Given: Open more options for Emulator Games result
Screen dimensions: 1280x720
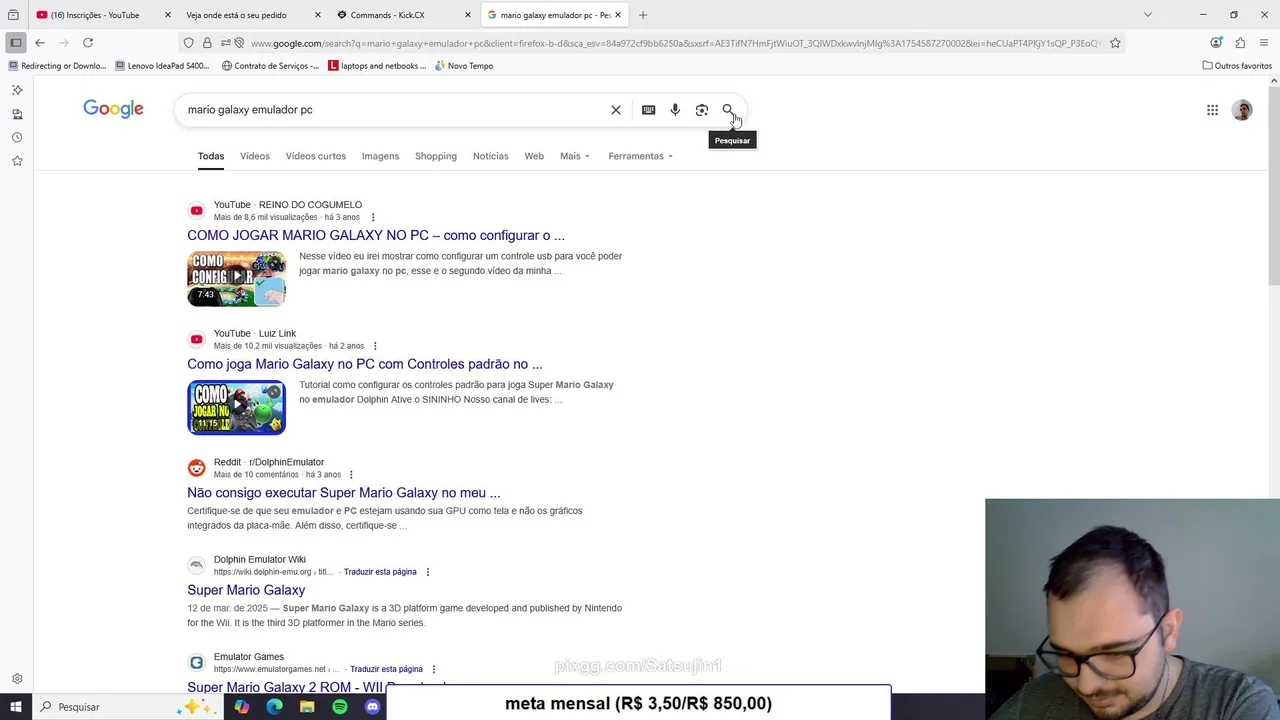Looking at the screenshot, I should [434, 669].
